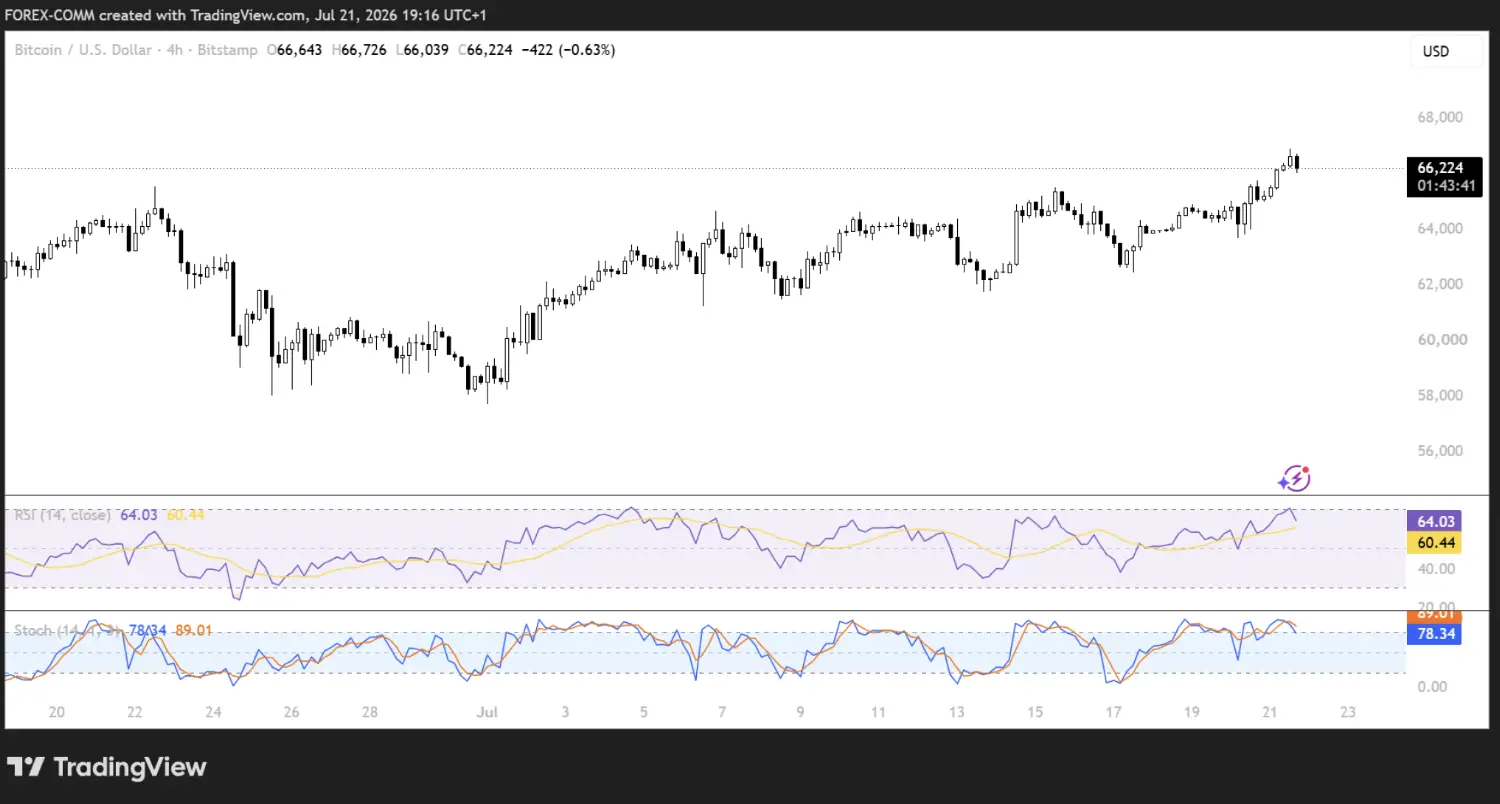The width and height of the screenshot is (1500, 804).
Task: Click the purple RSI value tag 64.03
Action: pos(1433,521)
